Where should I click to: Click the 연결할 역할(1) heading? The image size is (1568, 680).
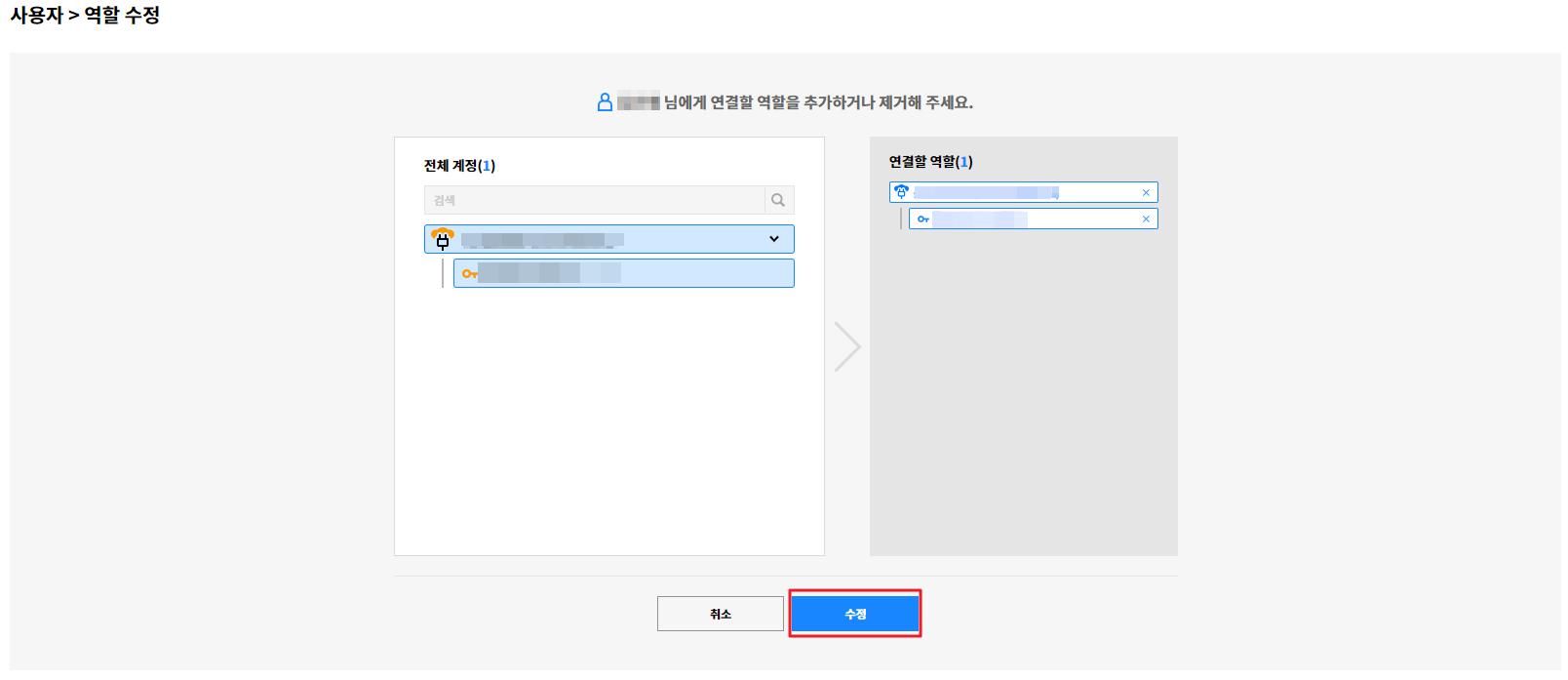pos(930,162)
